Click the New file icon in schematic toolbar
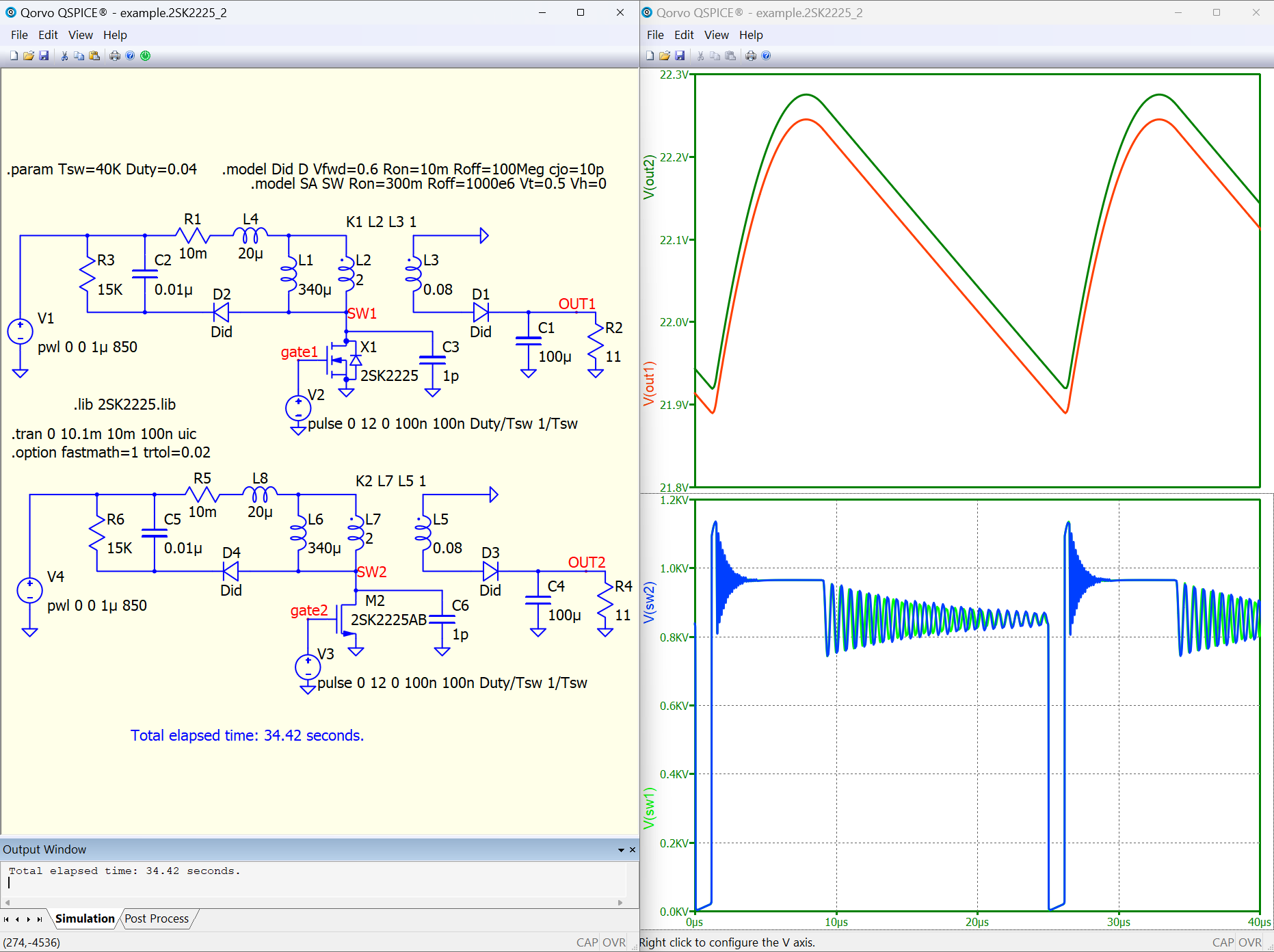 click(x=14, y=56)
